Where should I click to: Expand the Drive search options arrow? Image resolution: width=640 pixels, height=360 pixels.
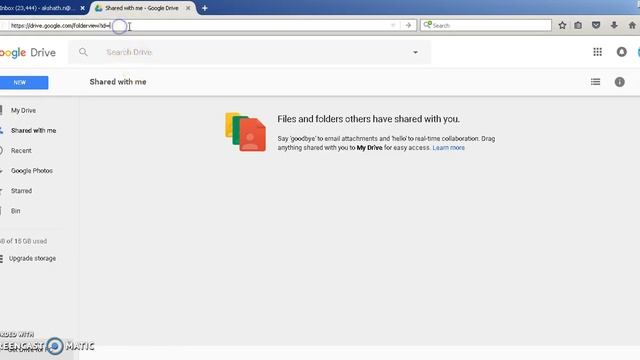(415, 52)
